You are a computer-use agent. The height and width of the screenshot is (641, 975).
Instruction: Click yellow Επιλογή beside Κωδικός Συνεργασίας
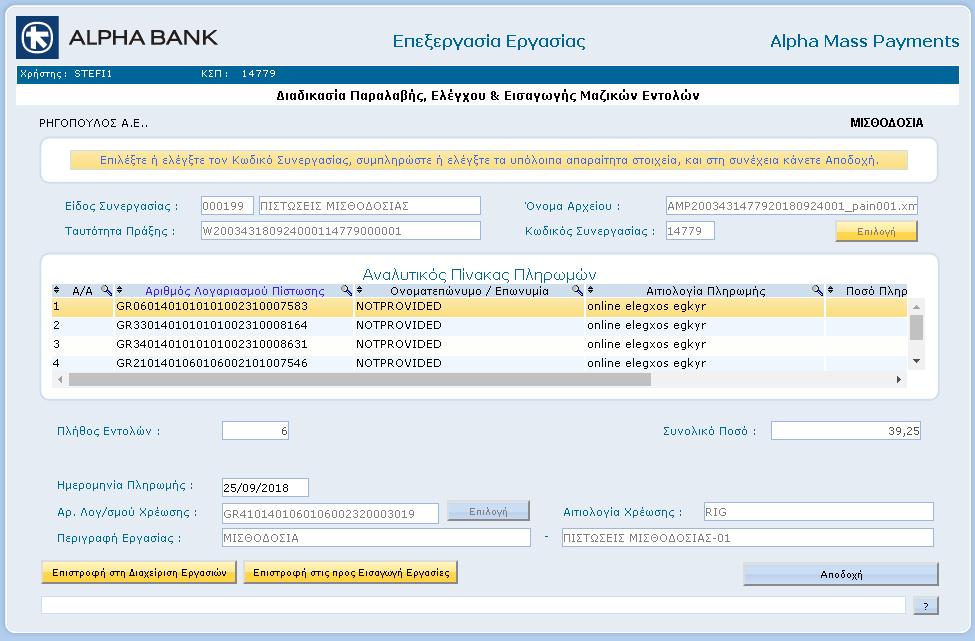(x=876, y=231)
